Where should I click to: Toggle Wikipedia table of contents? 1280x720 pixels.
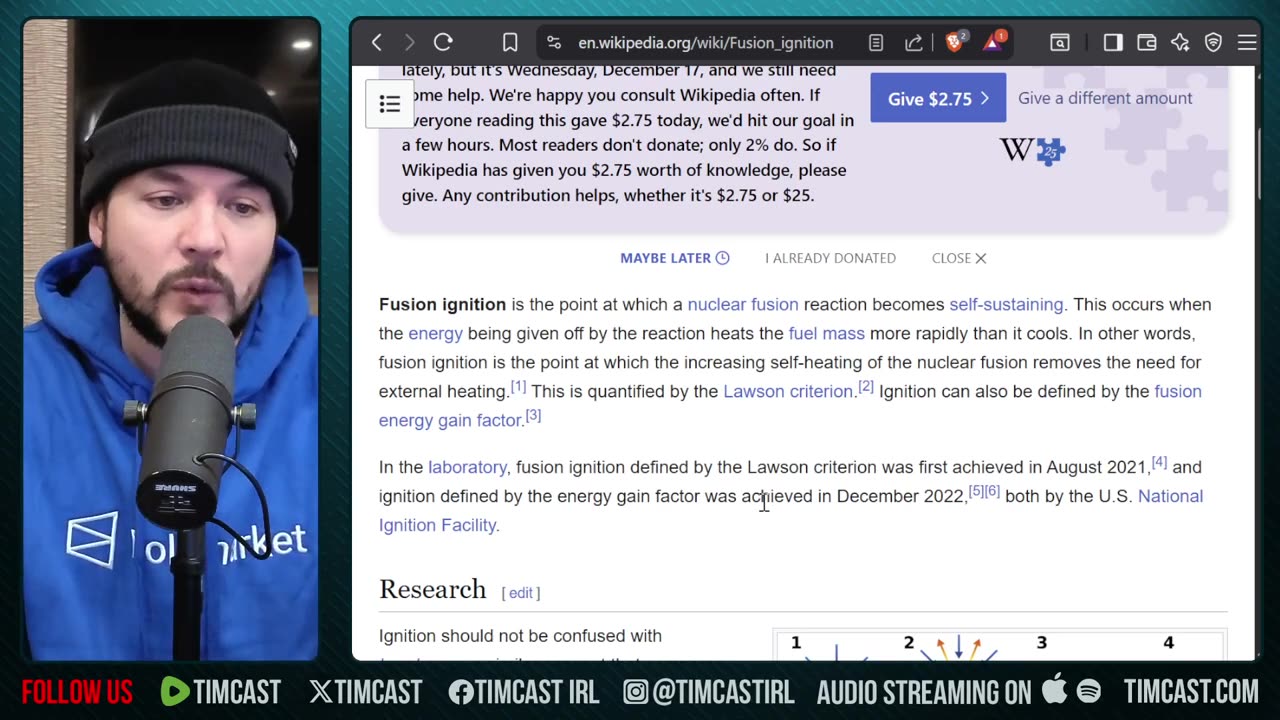pyautogui.click(x=390, y=104)
